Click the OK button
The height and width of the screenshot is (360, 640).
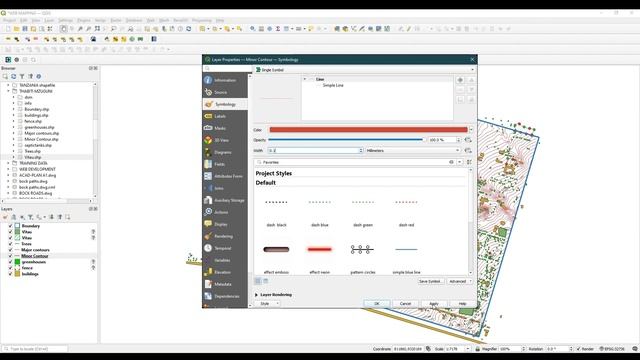coord(376,304)
